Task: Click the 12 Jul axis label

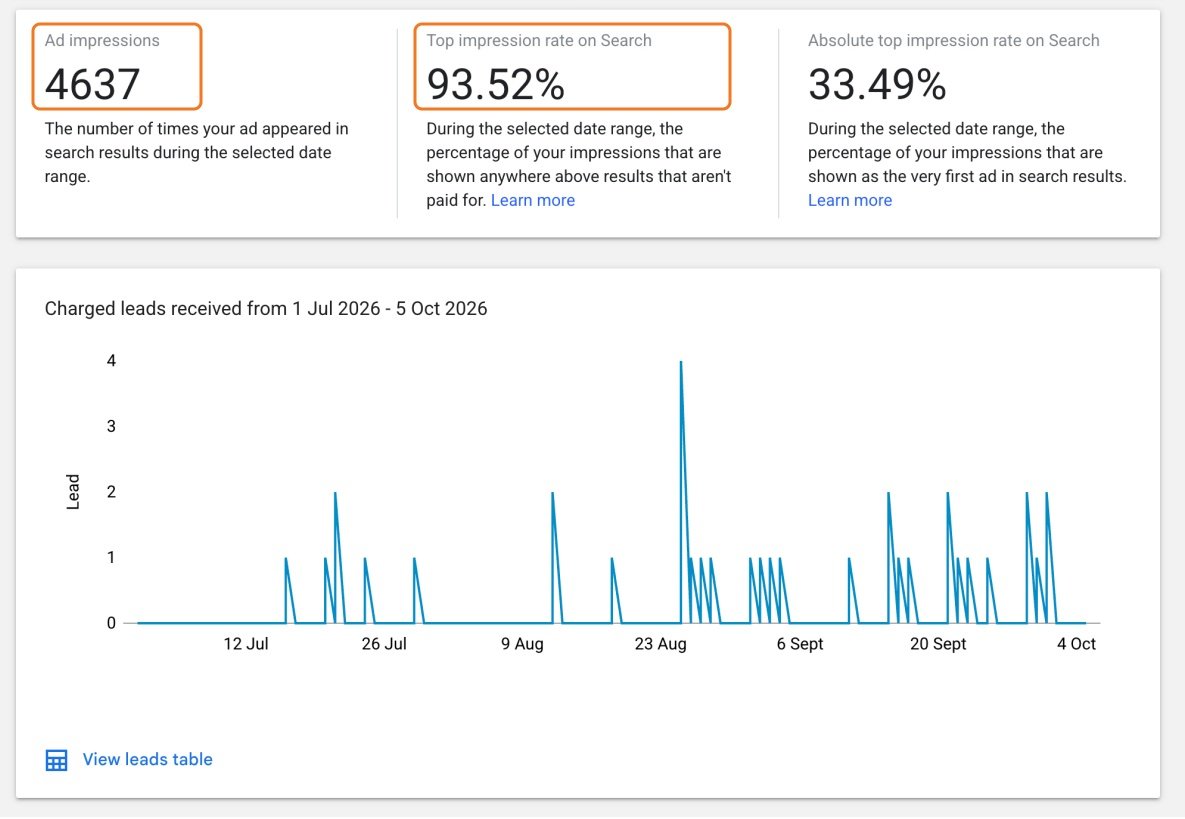Action: pos(246,644)
